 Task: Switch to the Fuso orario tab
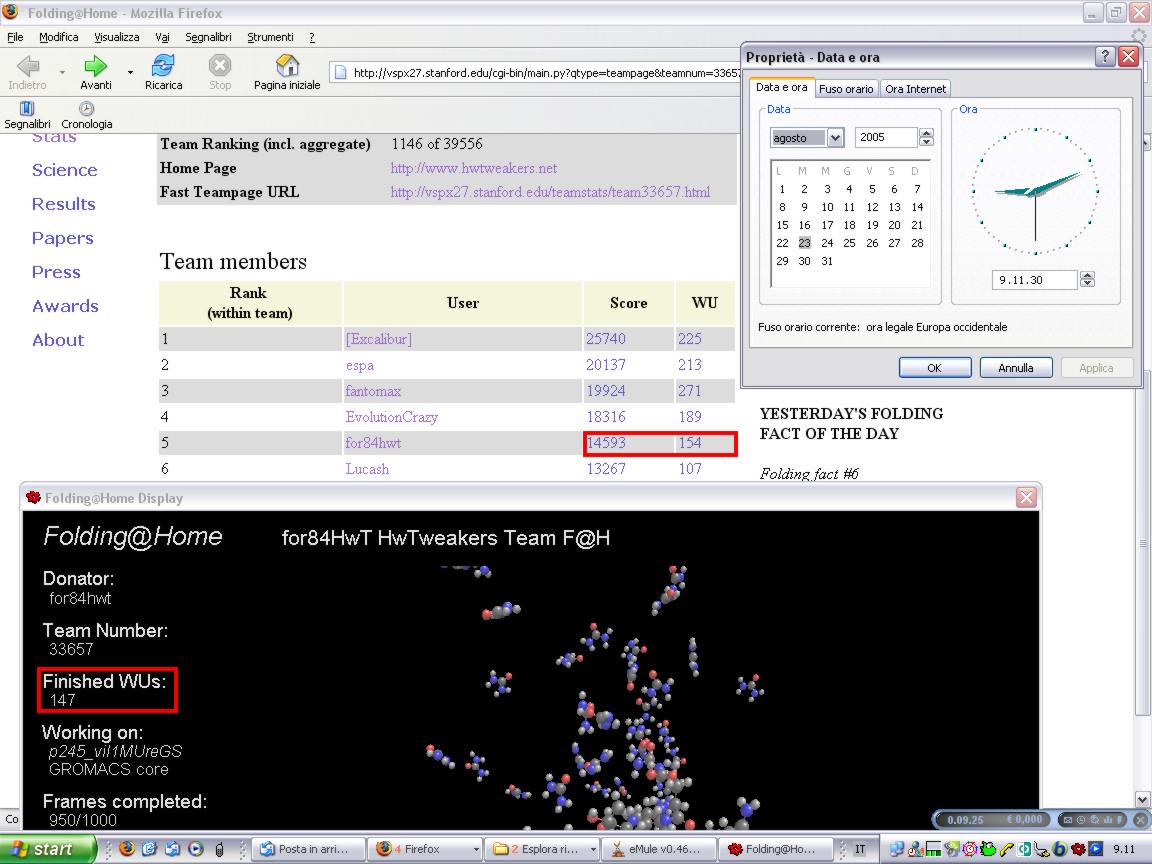click(846, 89)
